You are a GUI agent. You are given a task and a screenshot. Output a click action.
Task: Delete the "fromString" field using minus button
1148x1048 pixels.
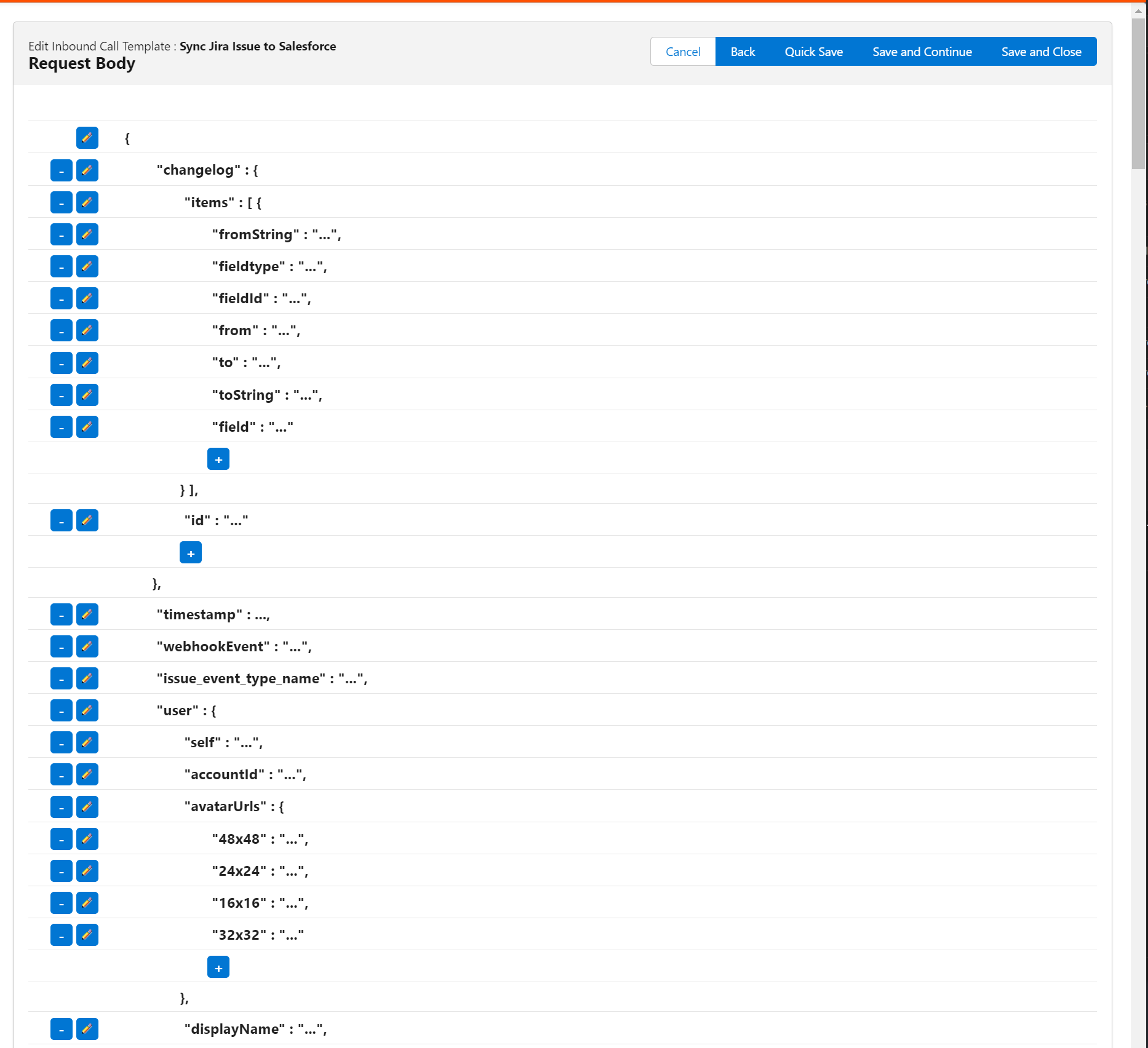pyautogui.click(x=62, y=234)
